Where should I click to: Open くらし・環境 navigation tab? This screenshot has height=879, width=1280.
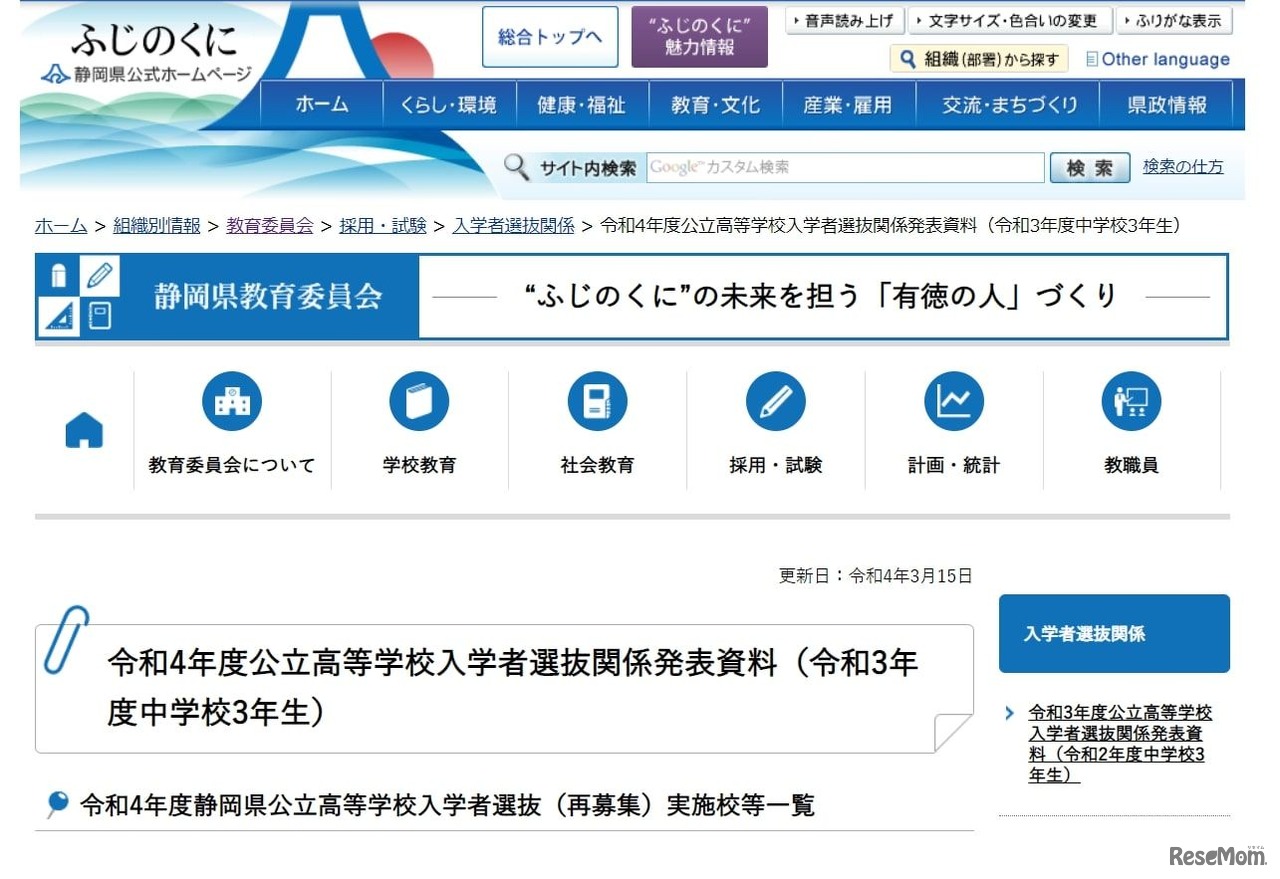point(449,105)
